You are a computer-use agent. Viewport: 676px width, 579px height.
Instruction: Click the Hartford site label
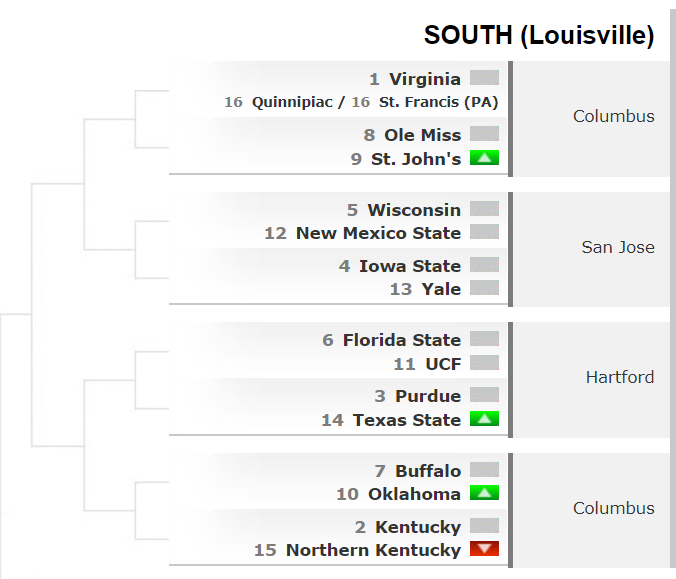(620, 378)
